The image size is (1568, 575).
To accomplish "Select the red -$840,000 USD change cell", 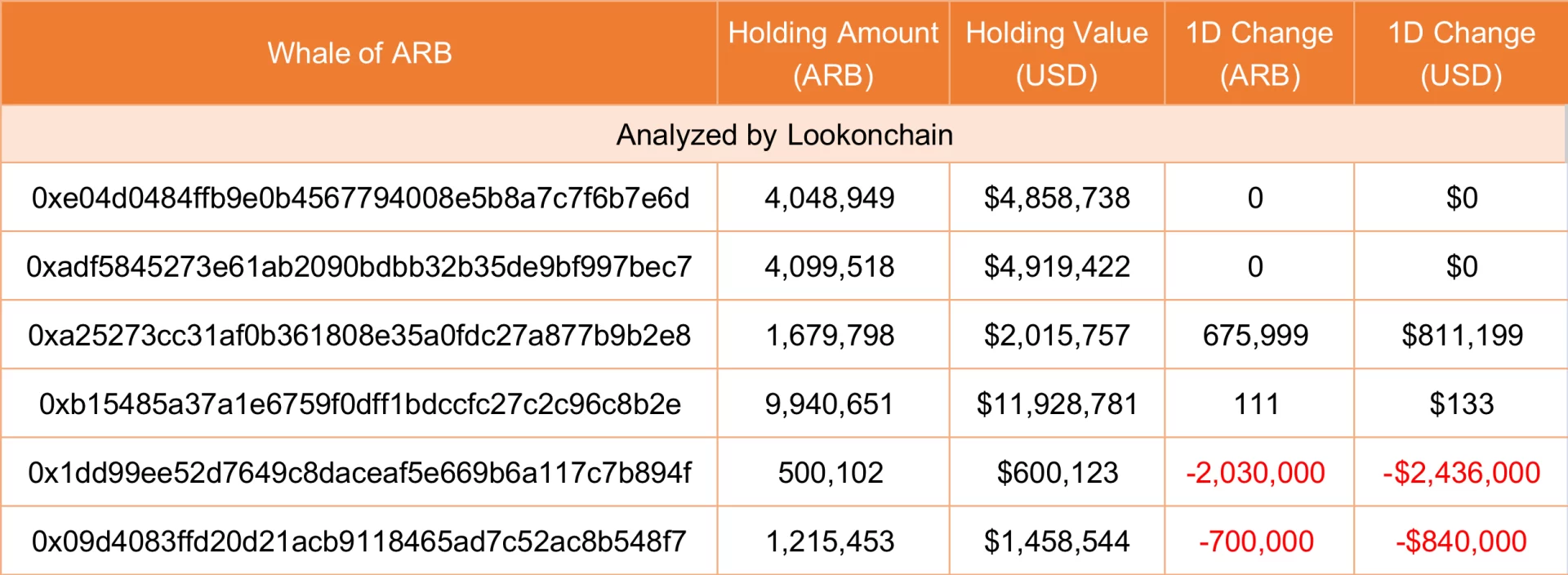I will [x=1461, y=541].
